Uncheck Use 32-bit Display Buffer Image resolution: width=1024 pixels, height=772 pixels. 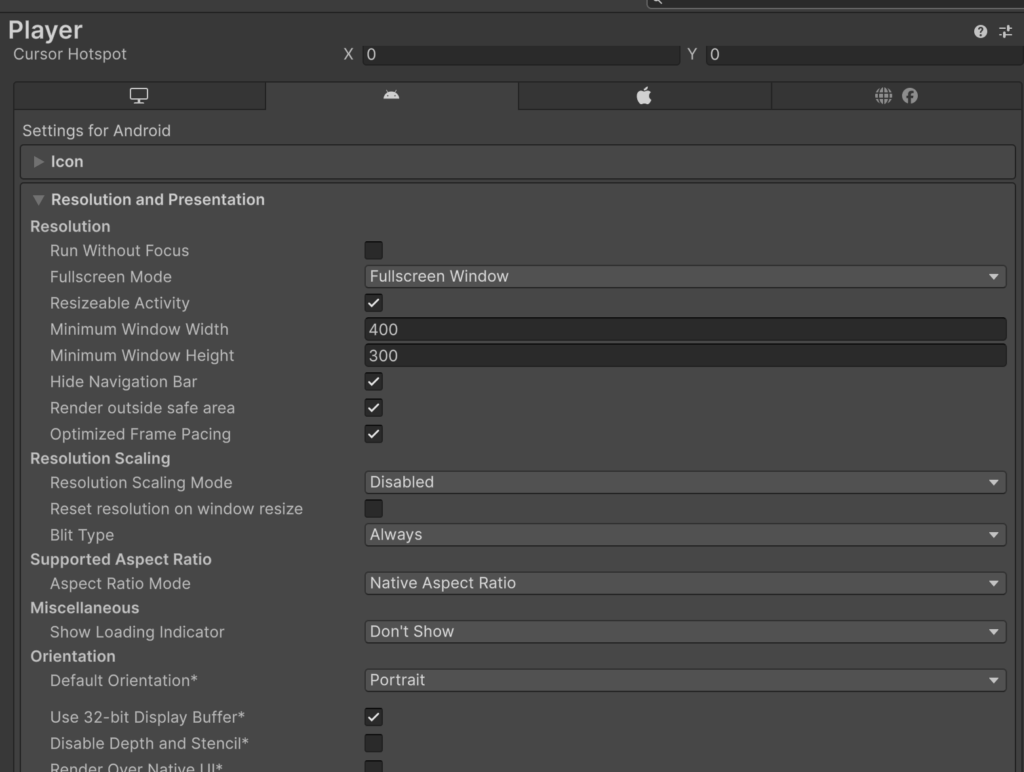click(374, 717)
